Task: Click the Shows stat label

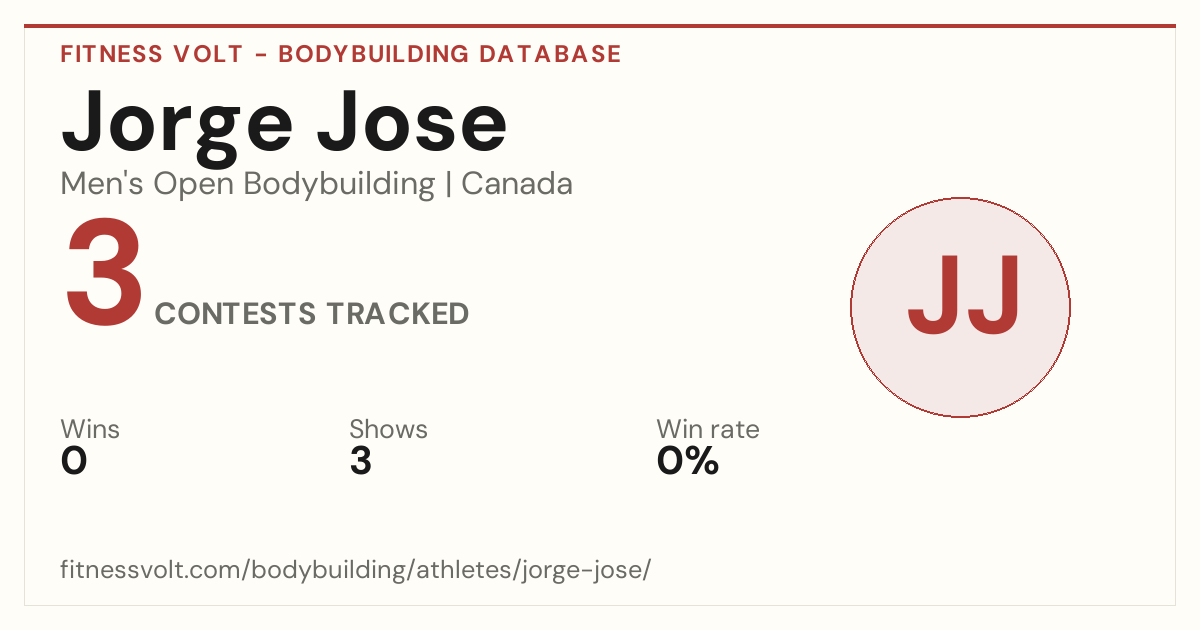Action: (388, 429)
